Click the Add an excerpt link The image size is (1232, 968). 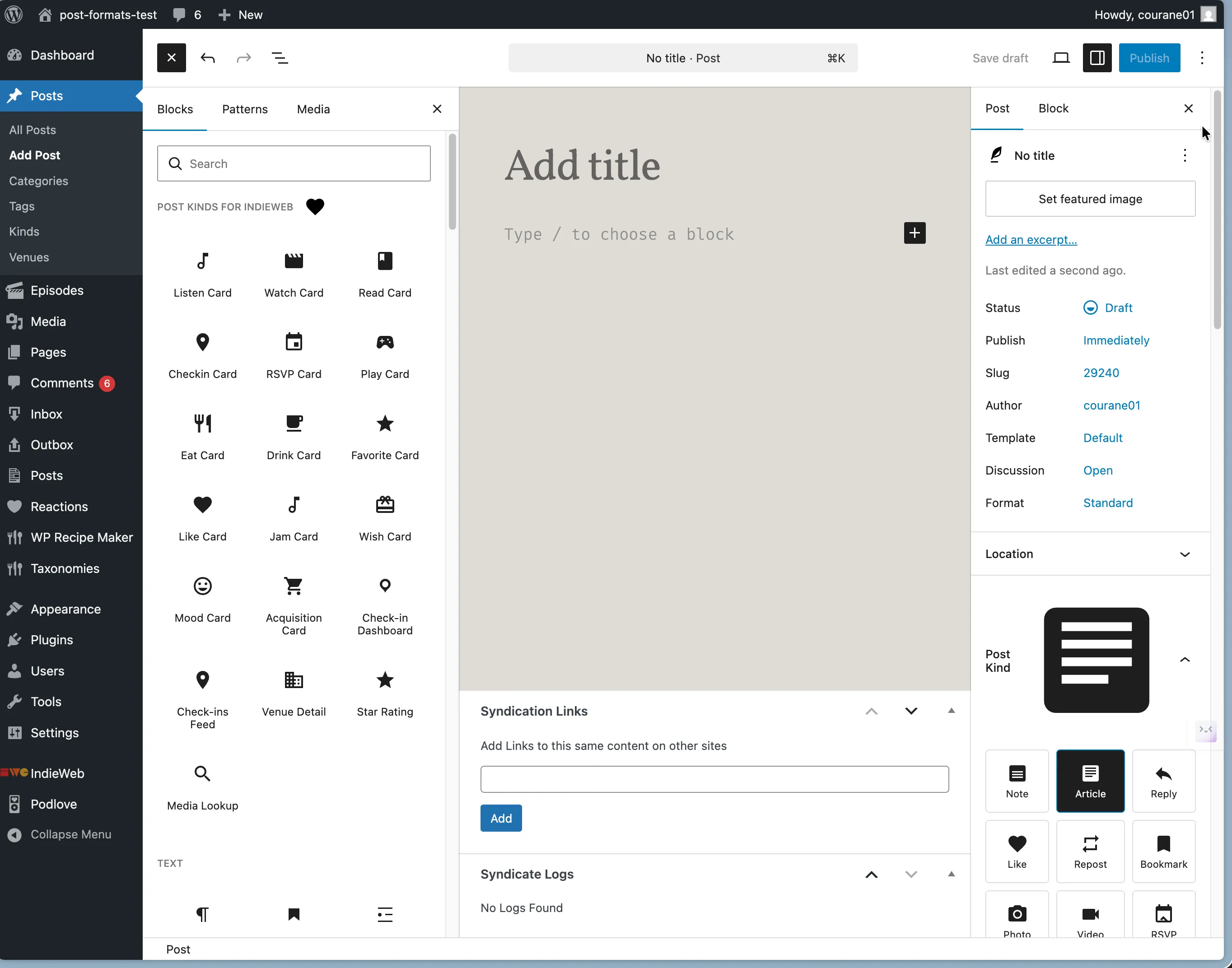coord(1031,239)
